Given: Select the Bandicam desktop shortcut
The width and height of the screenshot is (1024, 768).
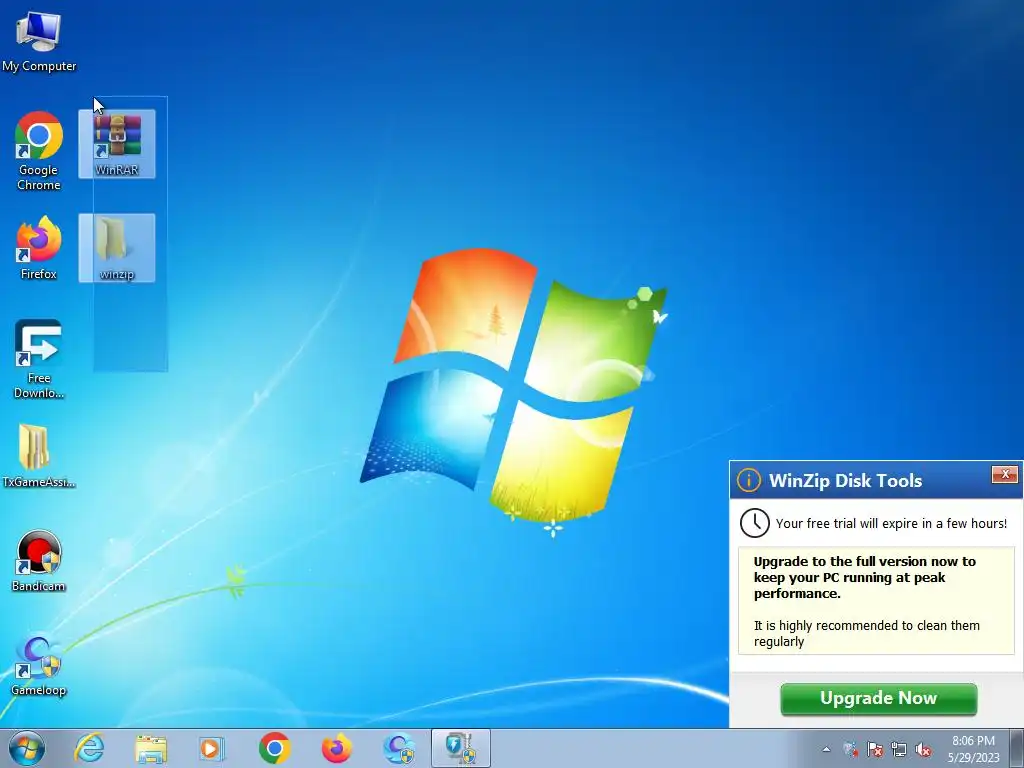Looking at the screenshot, I should (x=39, y=561).
